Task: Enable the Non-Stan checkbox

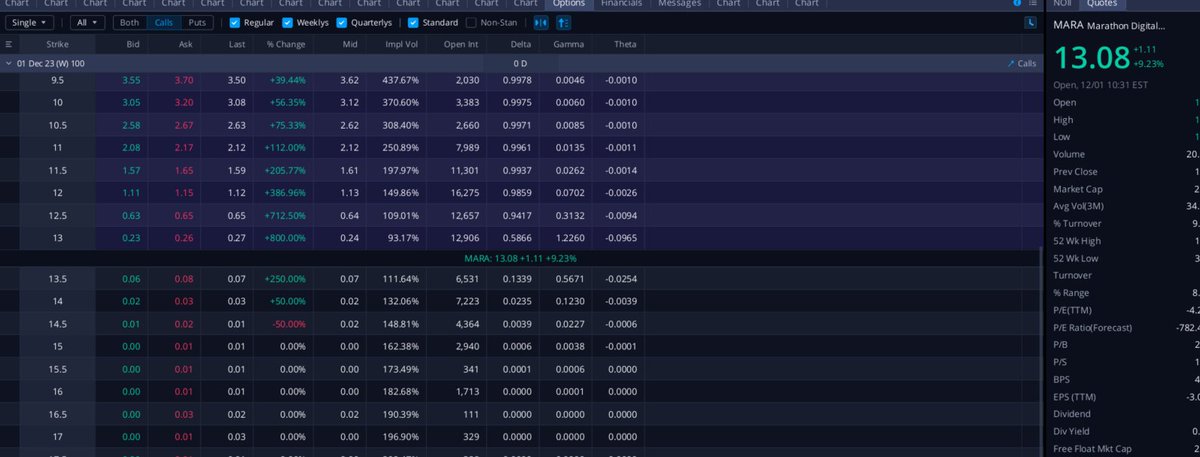Action: point(471,22)
